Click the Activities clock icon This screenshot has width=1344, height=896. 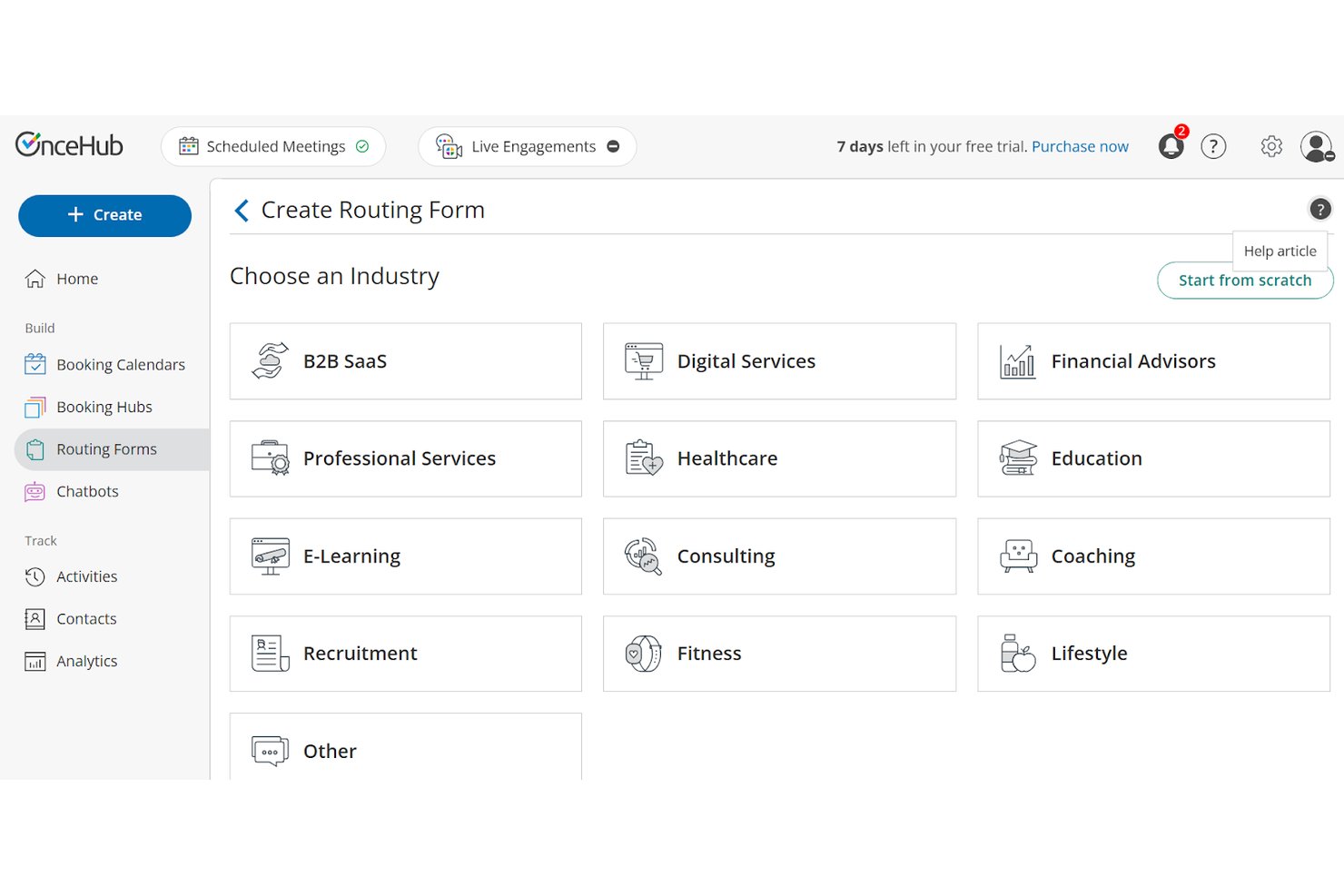(35, 576)
